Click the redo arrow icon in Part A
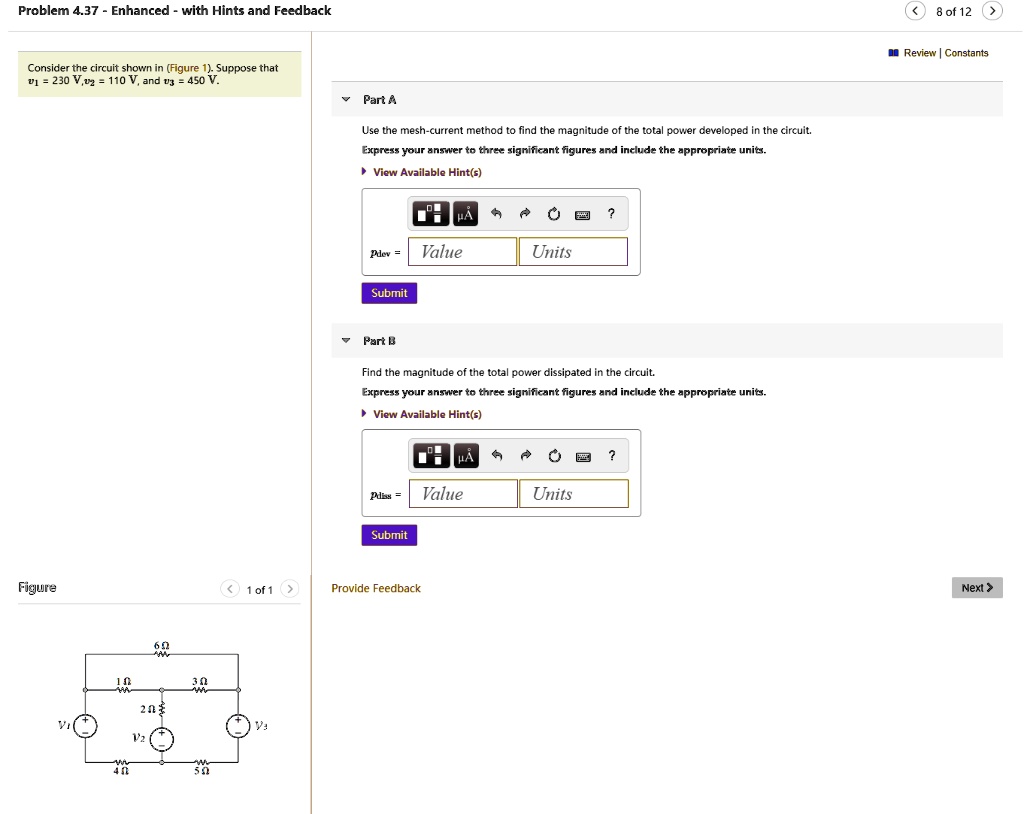 524,213
